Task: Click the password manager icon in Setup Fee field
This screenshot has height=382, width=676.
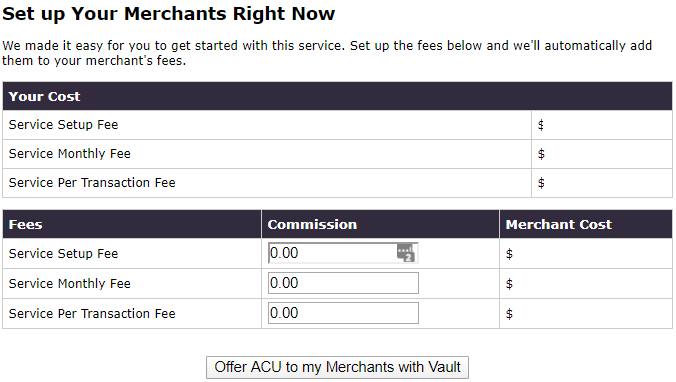Action: (406, 253)
